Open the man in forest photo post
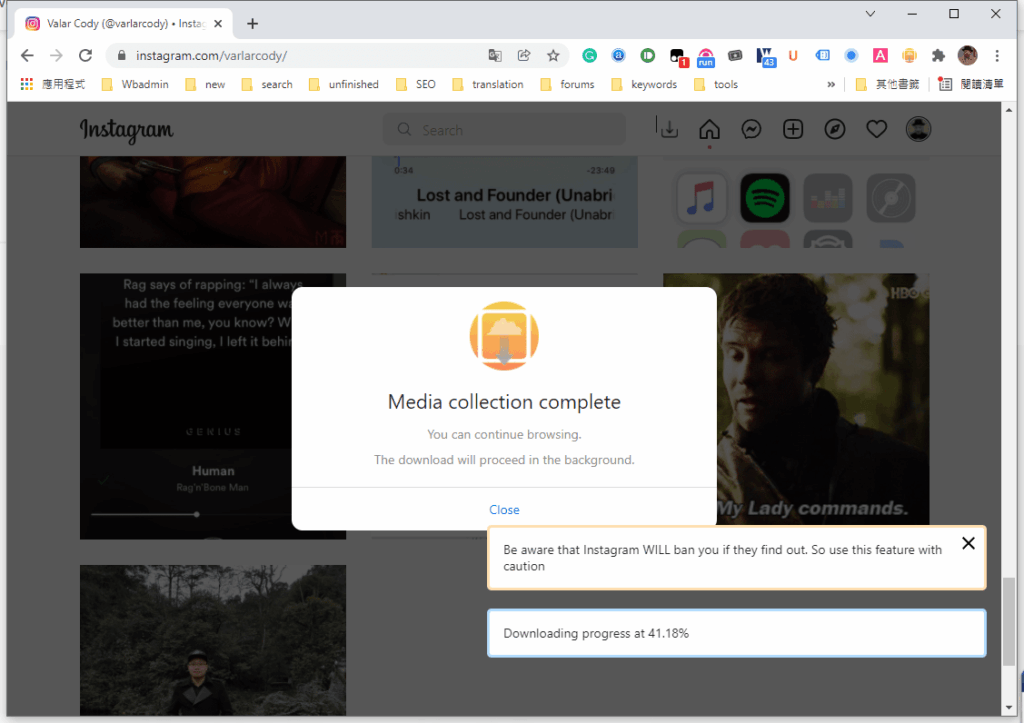 click(x=213, y=640)
